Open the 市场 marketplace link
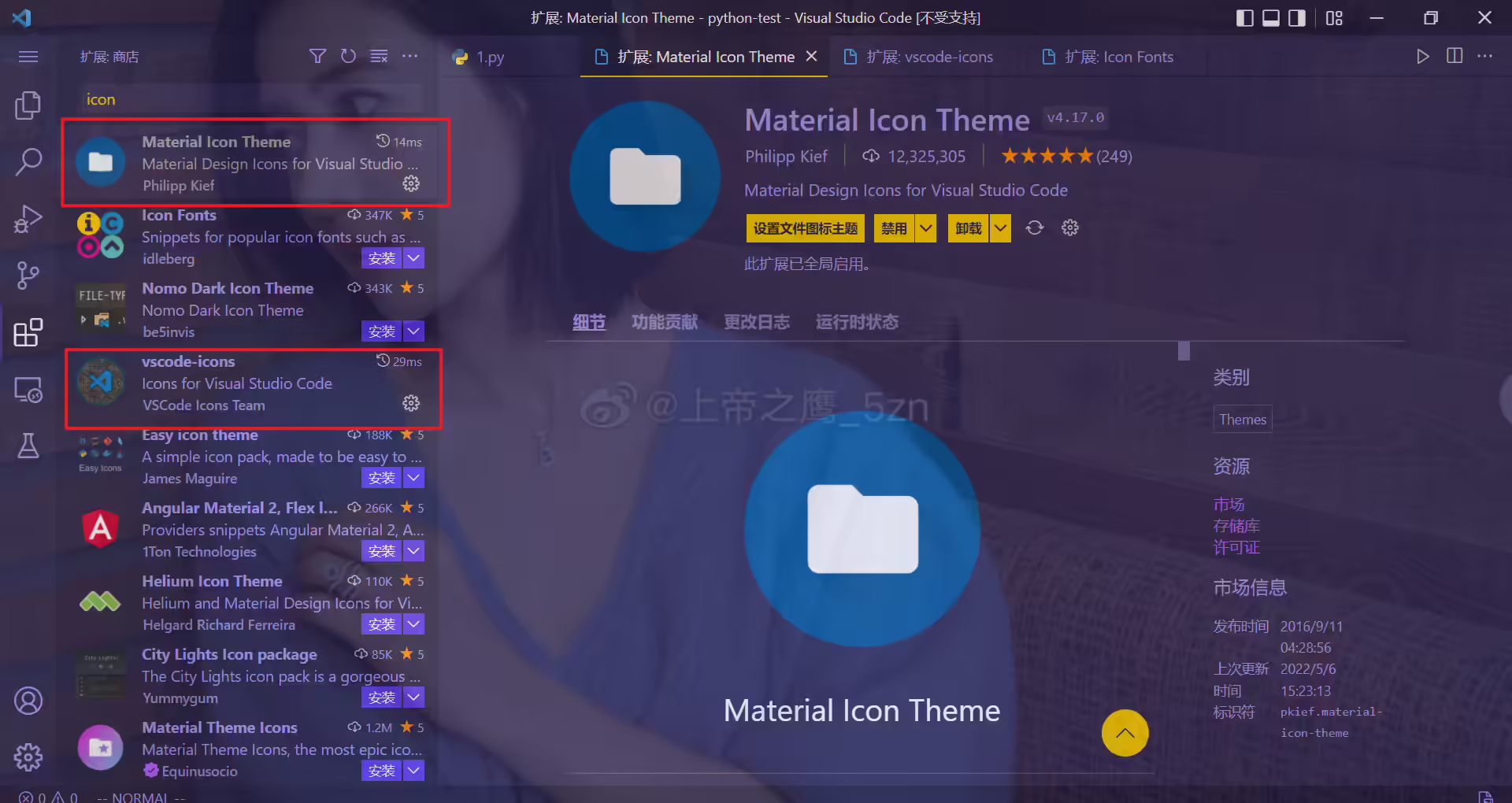 1228,504
